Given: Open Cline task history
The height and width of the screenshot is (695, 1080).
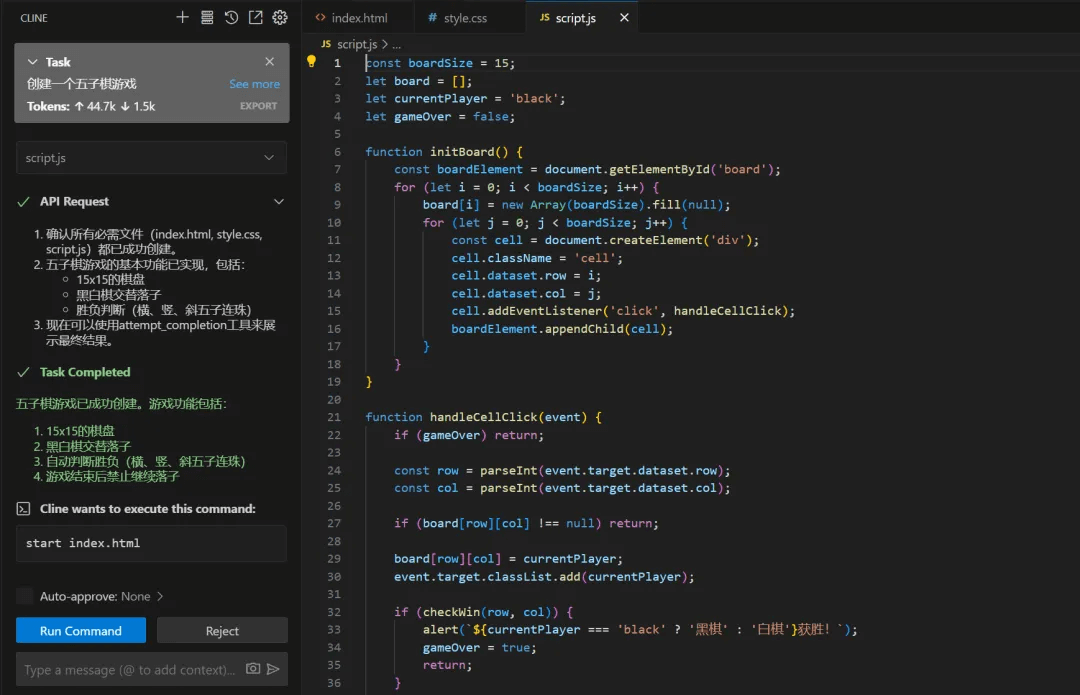Looking at the screenshot, I should [x=231, y=17].
